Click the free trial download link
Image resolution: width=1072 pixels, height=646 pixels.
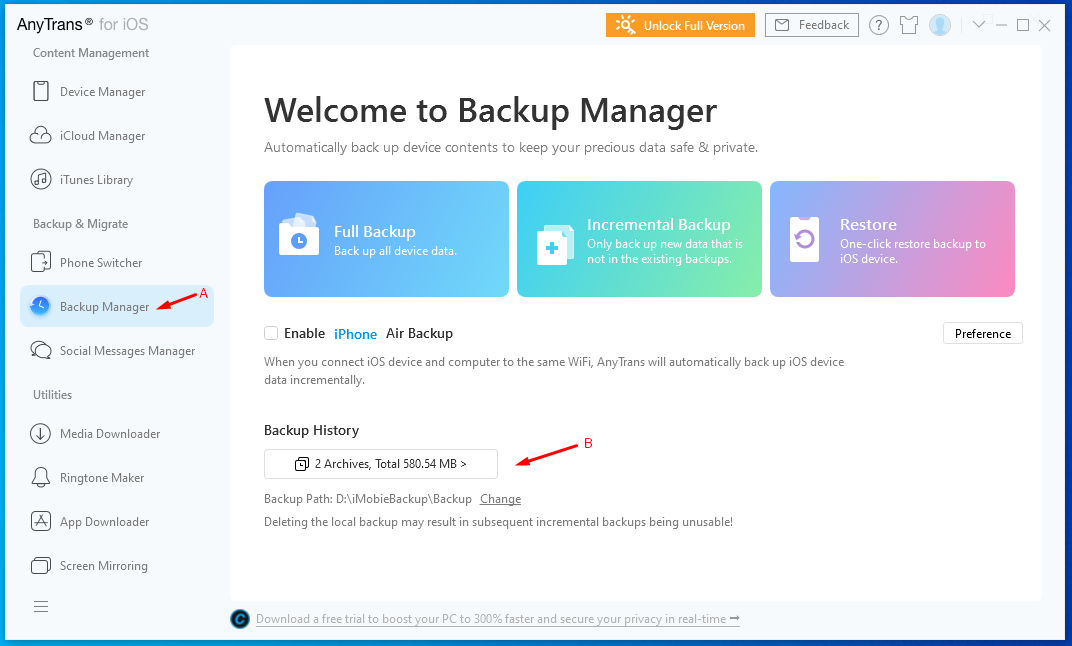pos(498,619)
